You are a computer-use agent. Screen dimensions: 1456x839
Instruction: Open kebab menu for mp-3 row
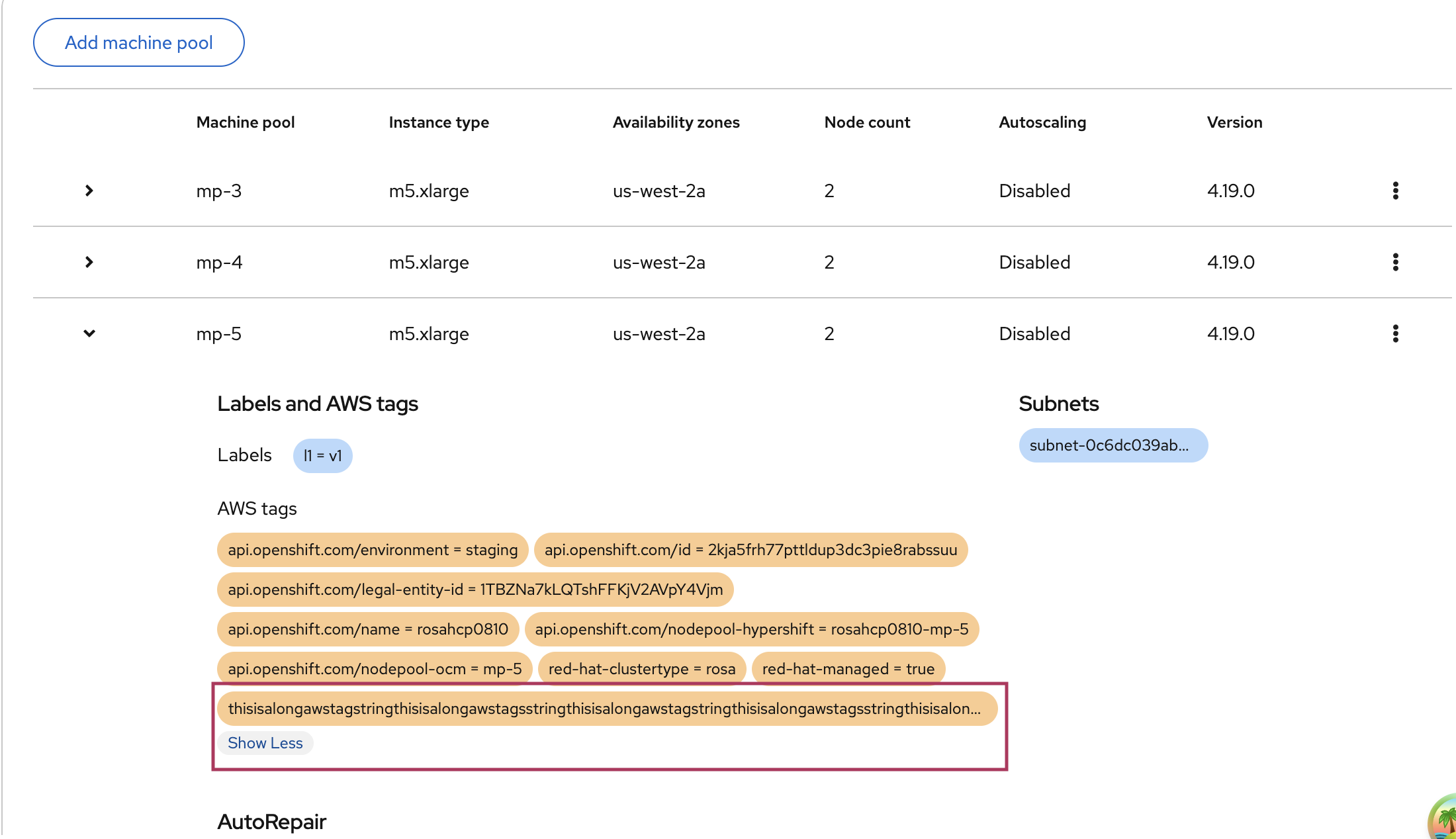coord(1395,191)
